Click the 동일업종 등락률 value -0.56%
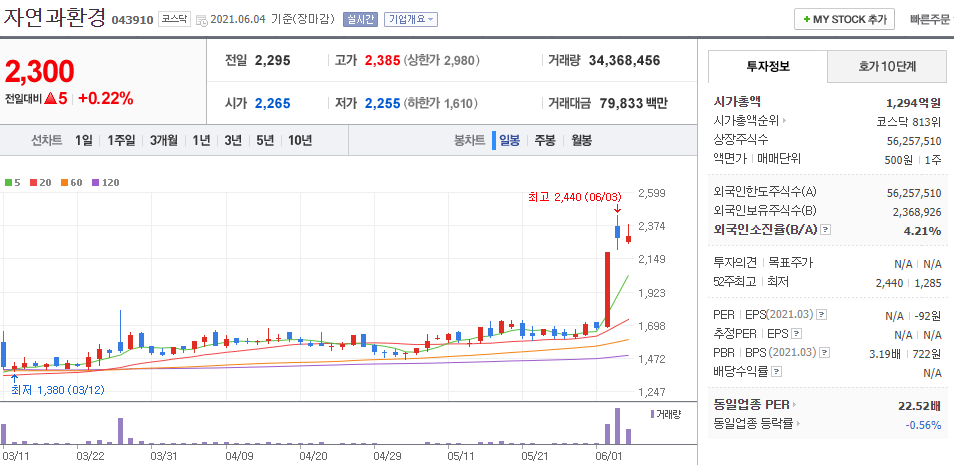 [924, 424]
